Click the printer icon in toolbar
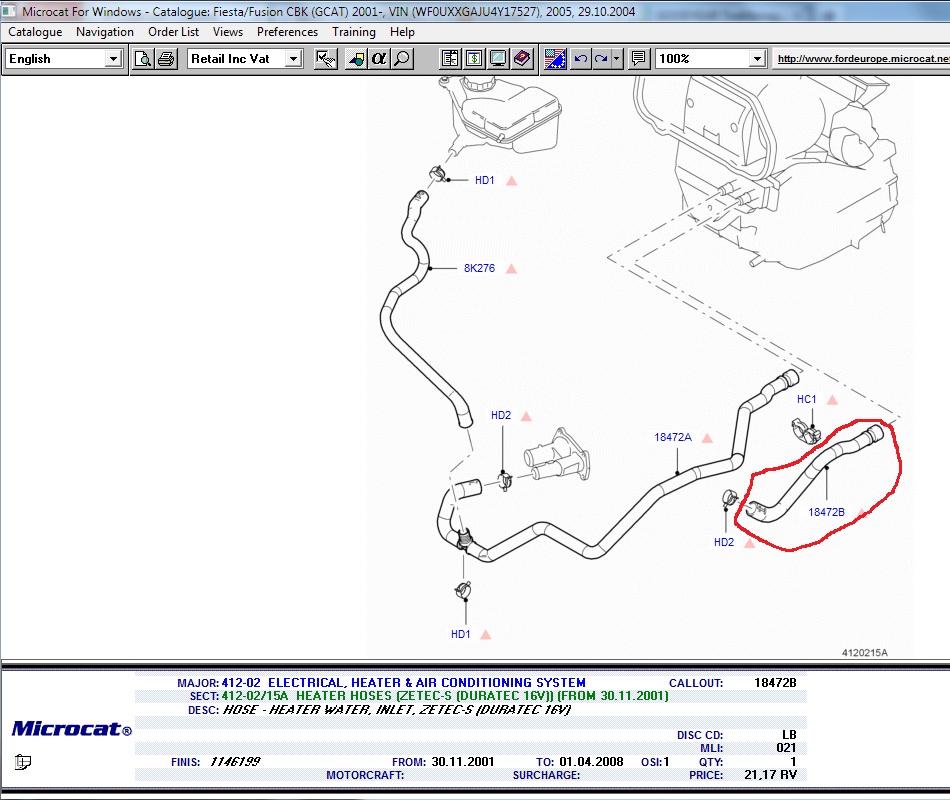The image size is (950, 802). [165, 59]
